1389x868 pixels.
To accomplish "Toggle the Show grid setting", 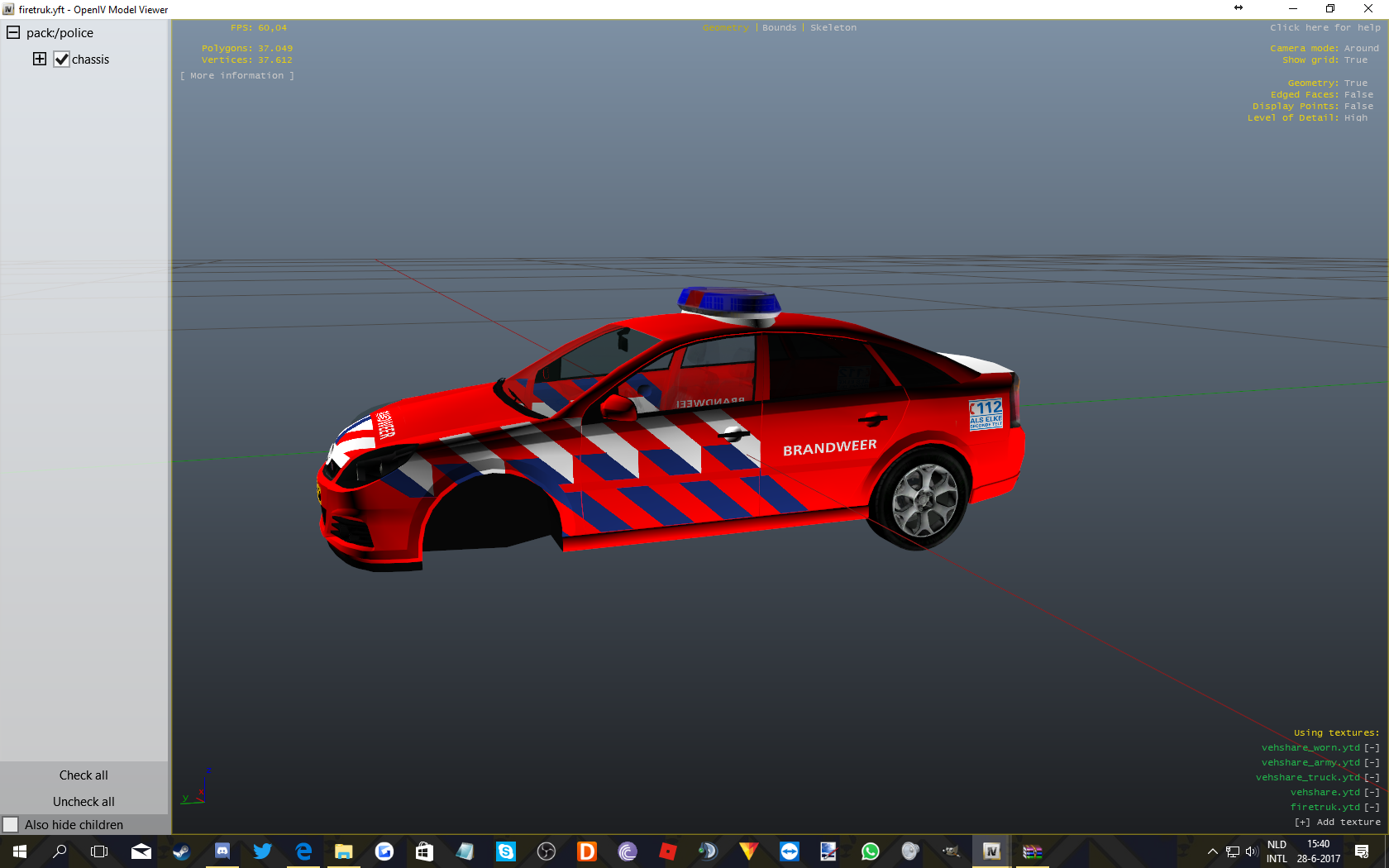I will point(1356,60).
